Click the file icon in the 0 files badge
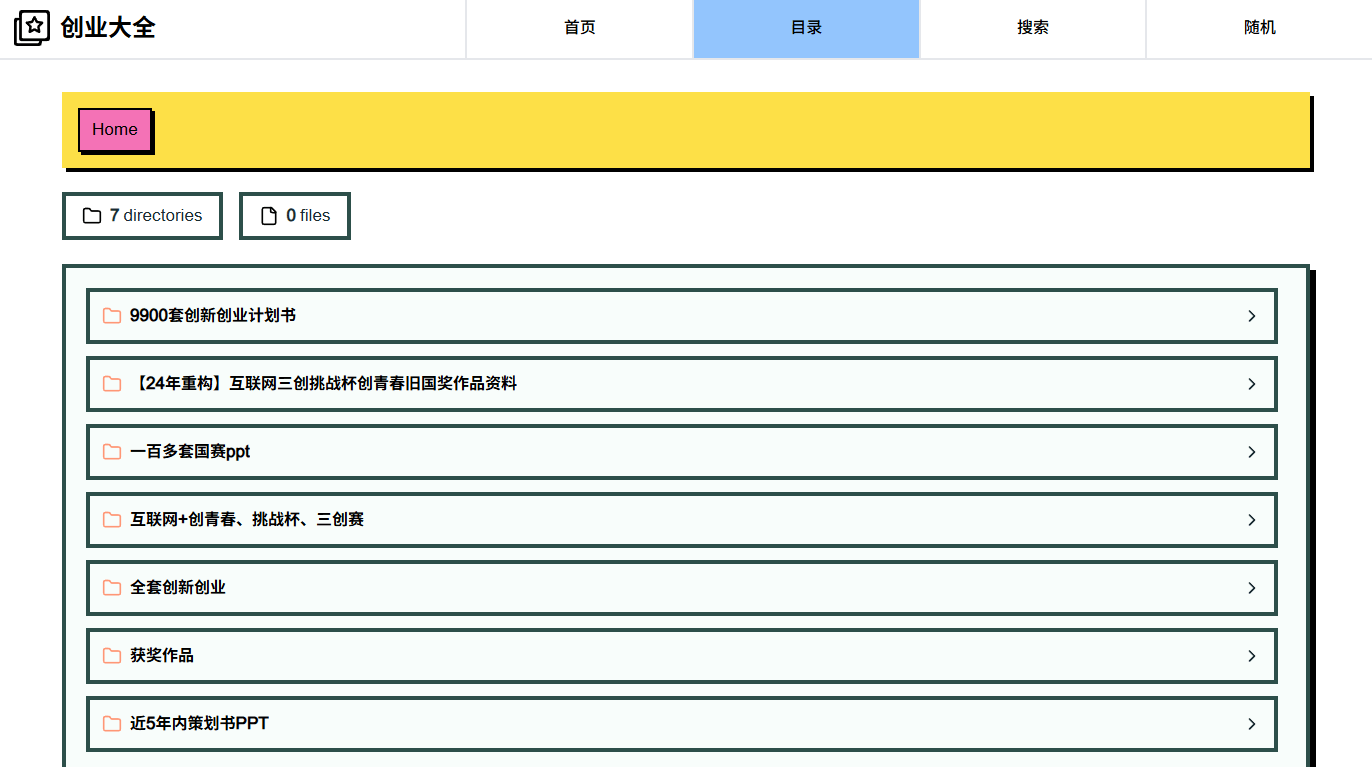 pyautogui.click(x=268, y=215)
